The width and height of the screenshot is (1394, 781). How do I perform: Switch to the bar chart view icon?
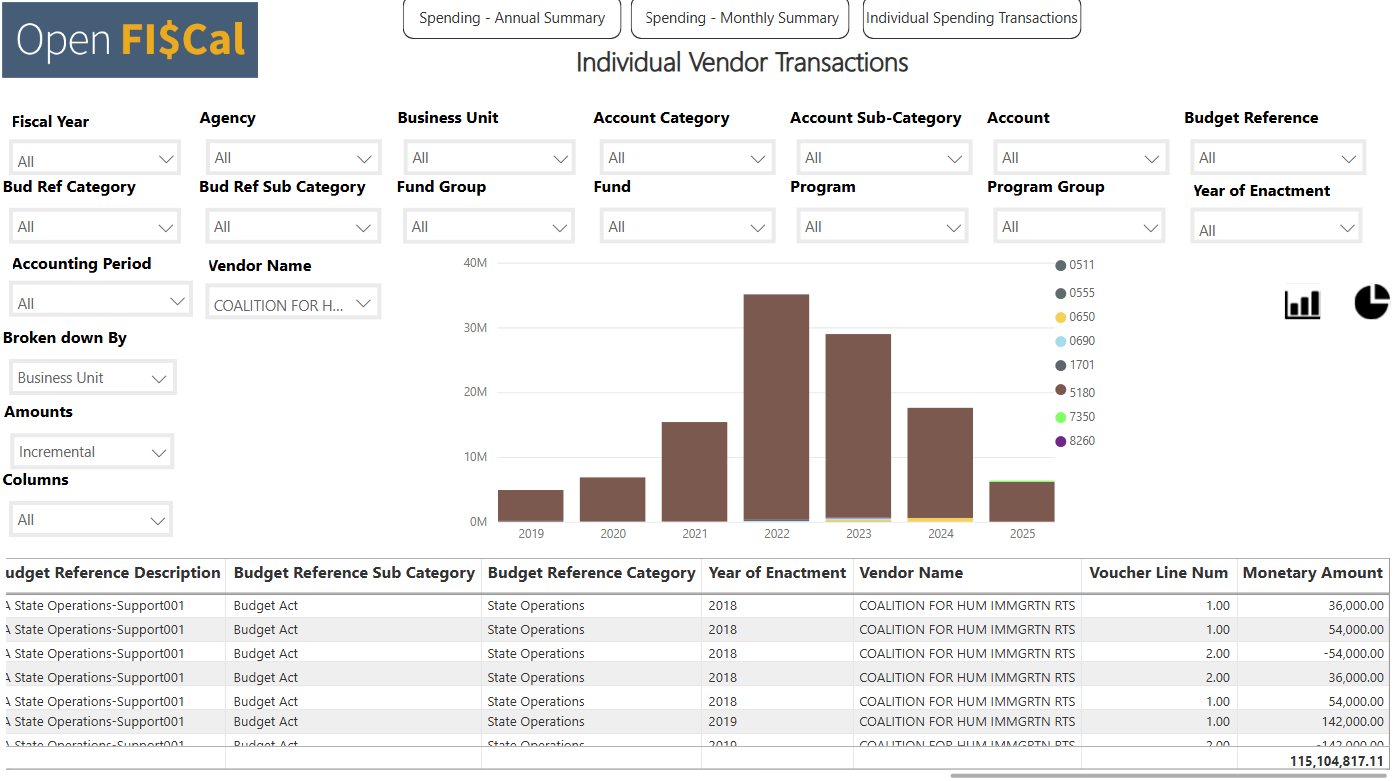[x=1302, y=304]
